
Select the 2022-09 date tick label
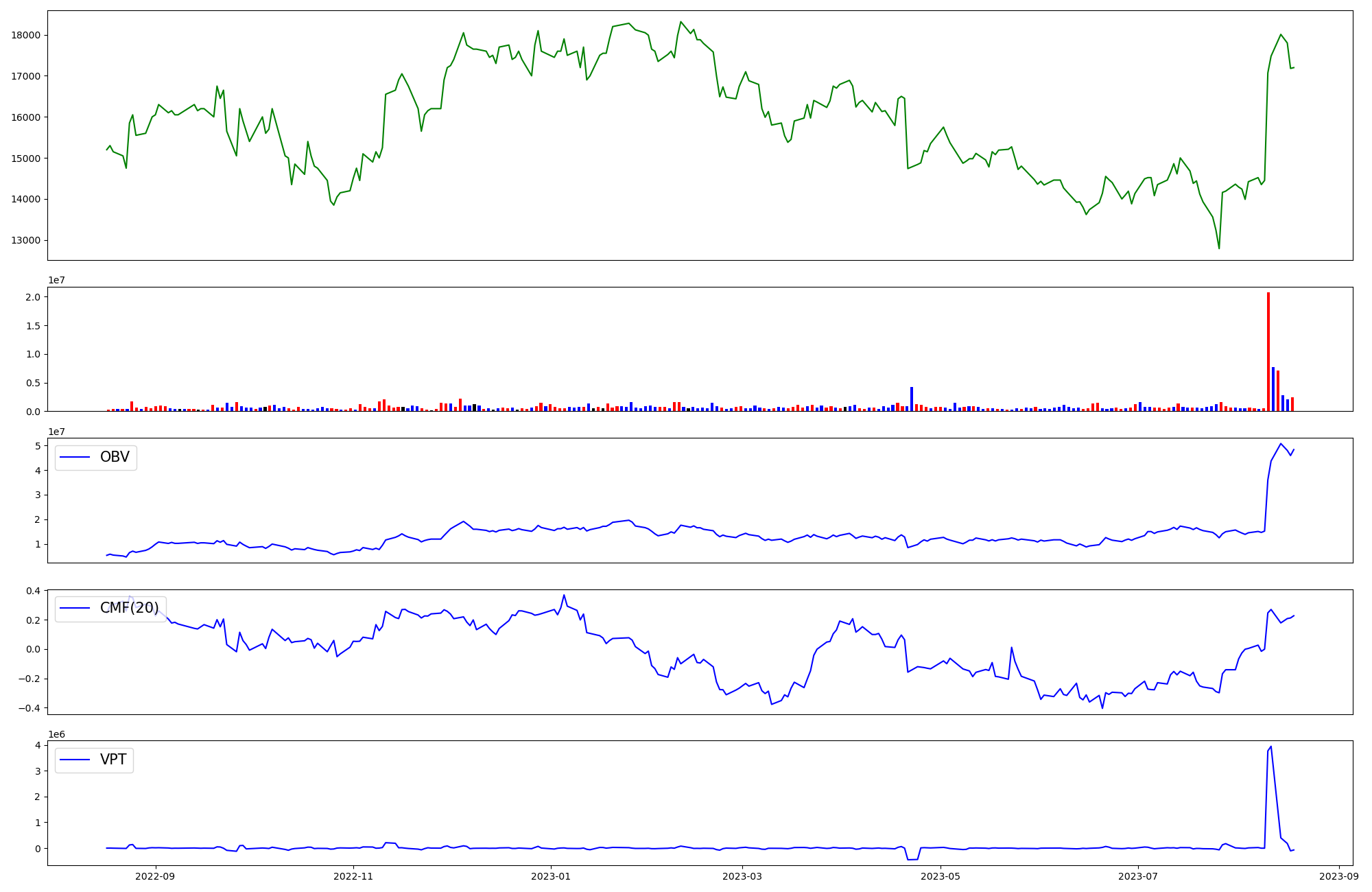[x=156, y=876]
